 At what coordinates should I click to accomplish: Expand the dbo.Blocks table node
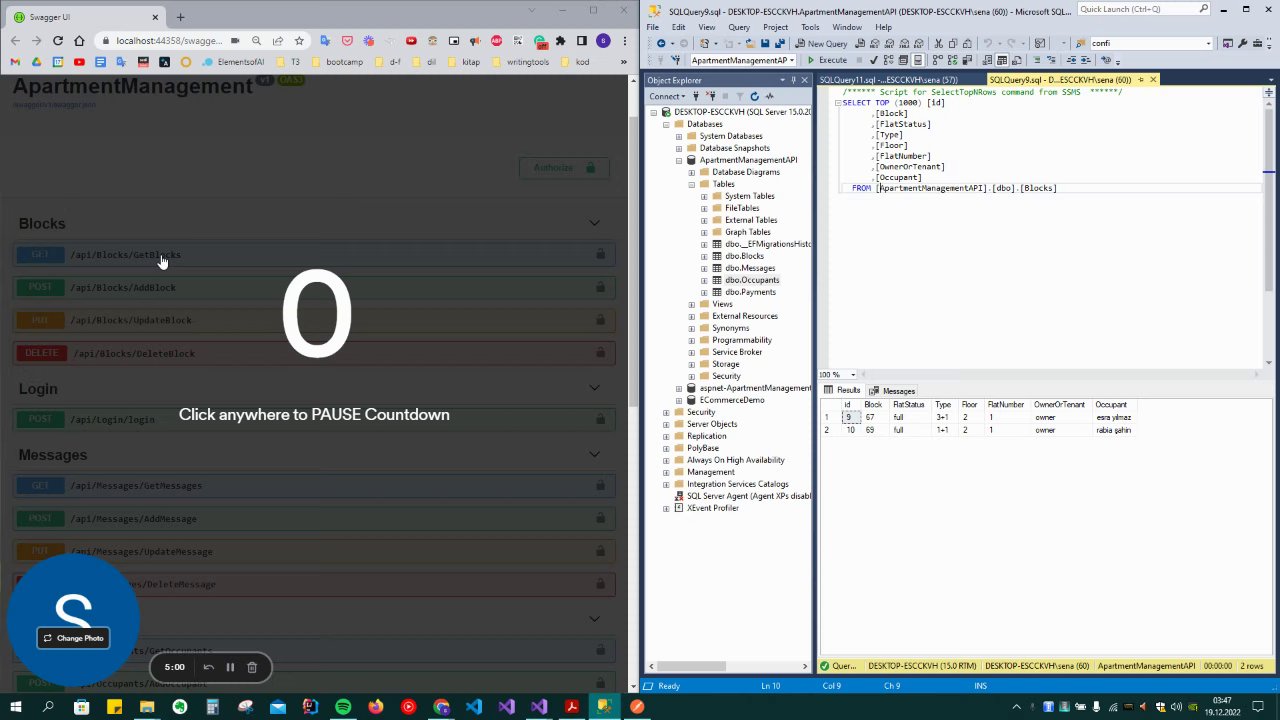[704, 256]
